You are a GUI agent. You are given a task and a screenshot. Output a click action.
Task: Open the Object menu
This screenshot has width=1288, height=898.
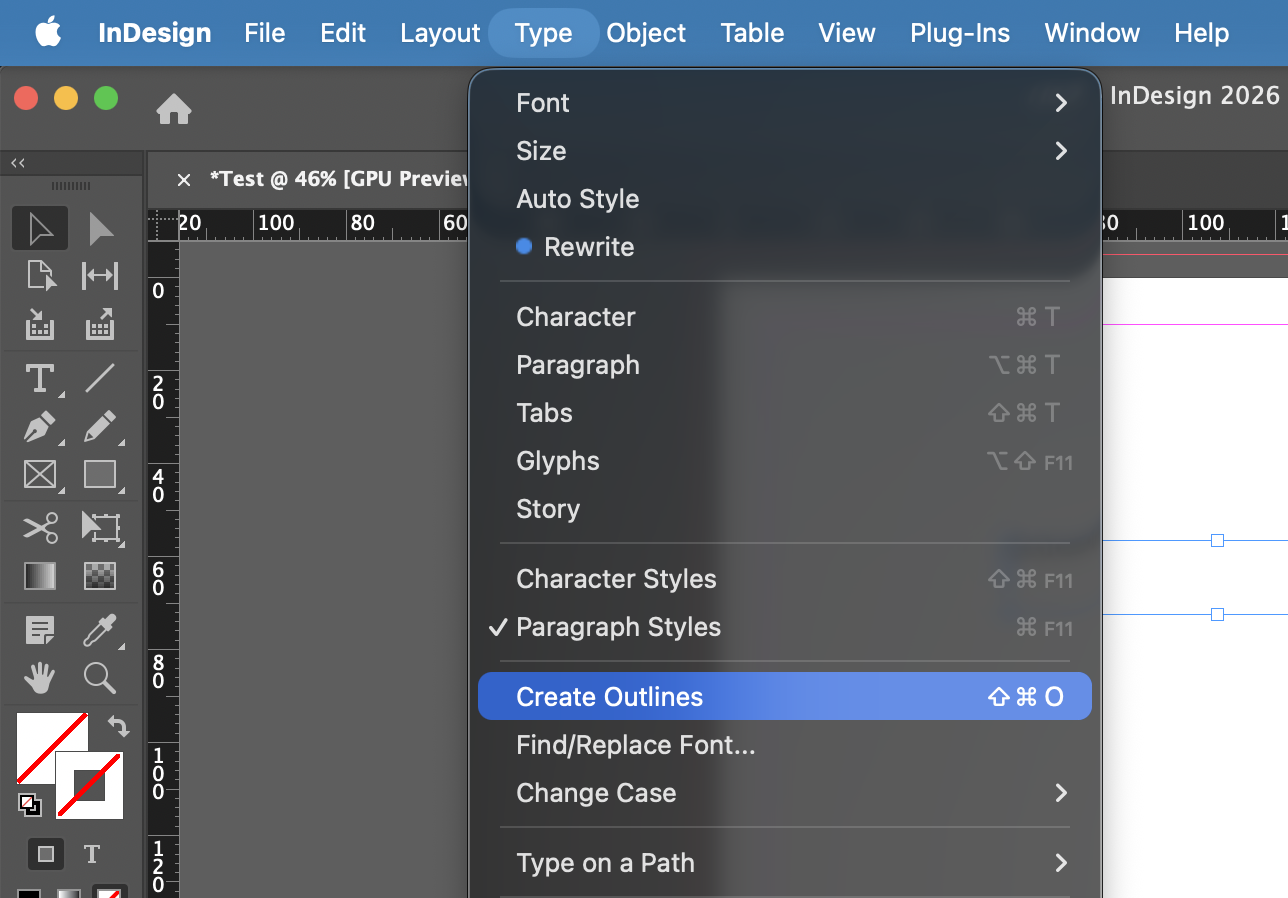(x=646, y=33)
